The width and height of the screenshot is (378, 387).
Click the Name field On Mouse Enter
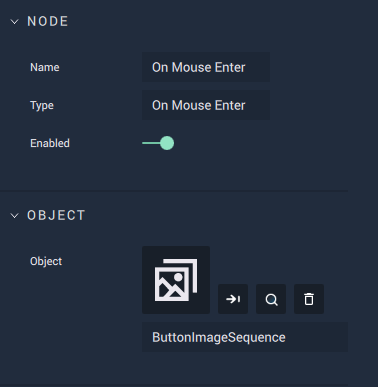206,67
